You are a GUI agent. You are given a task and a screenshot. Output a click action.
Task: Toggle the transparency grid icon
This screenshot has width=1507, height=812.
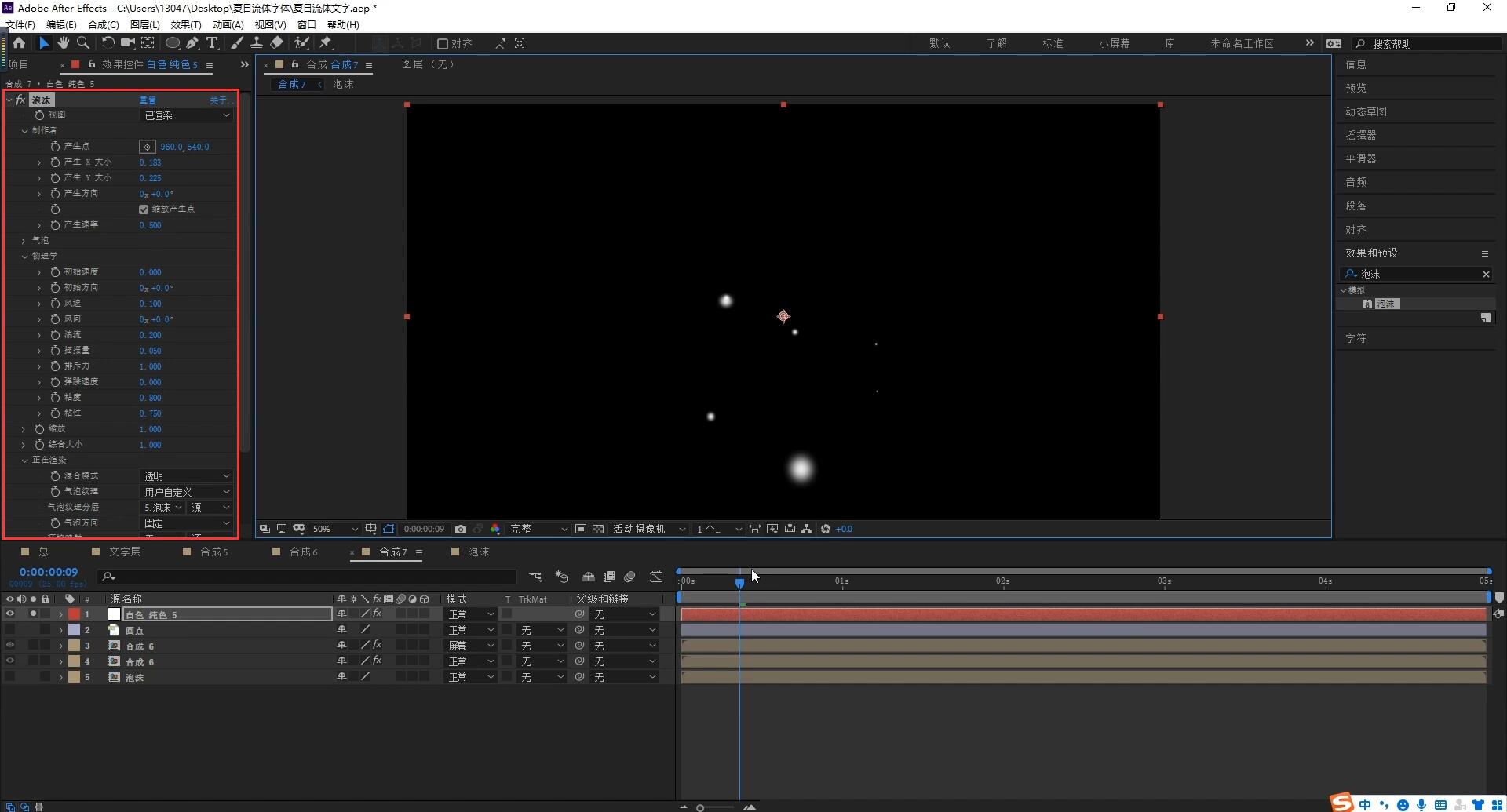tap(598, 530)
